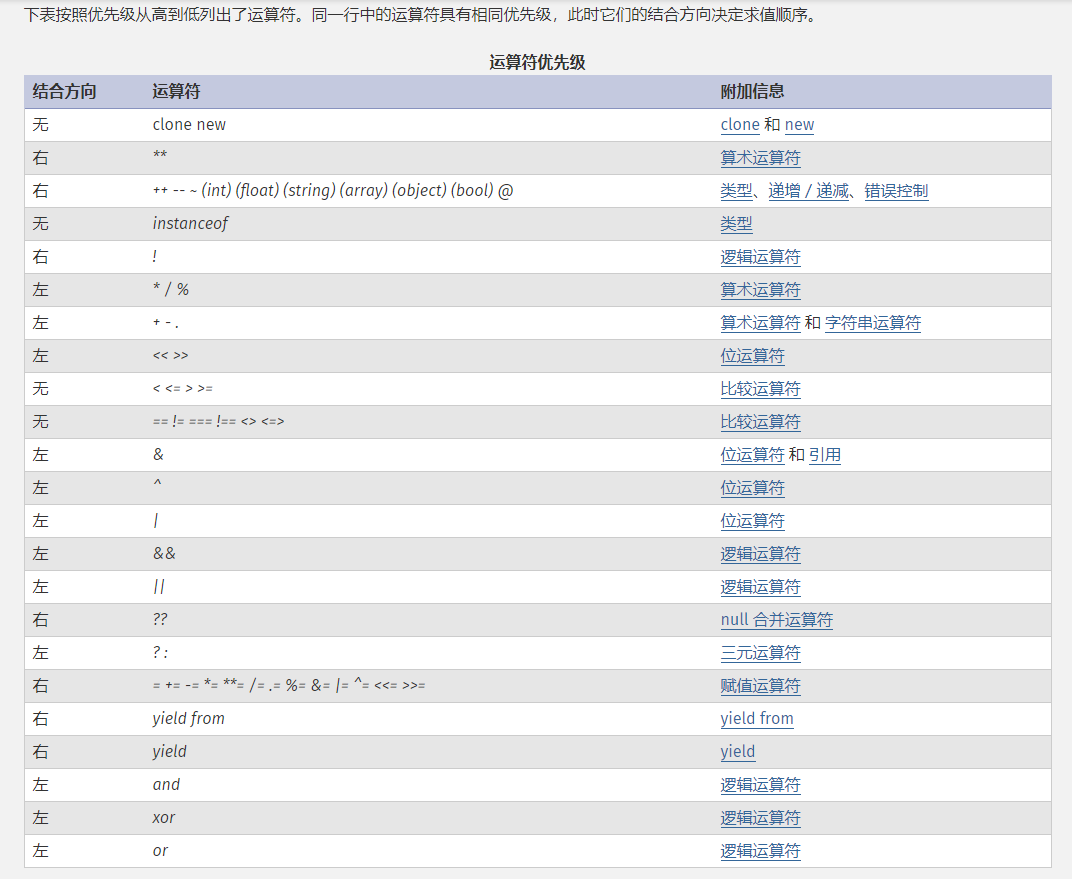
Task: Click the 'clone new' operator cell
Action: click(189, 124)
